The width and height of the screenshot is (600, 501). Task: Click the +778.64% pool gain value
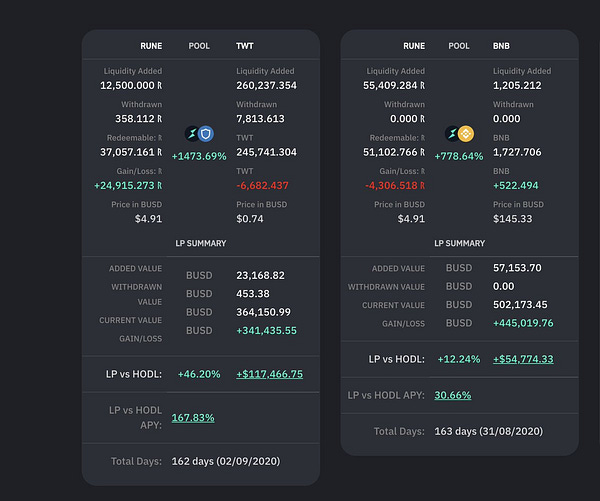459,156
